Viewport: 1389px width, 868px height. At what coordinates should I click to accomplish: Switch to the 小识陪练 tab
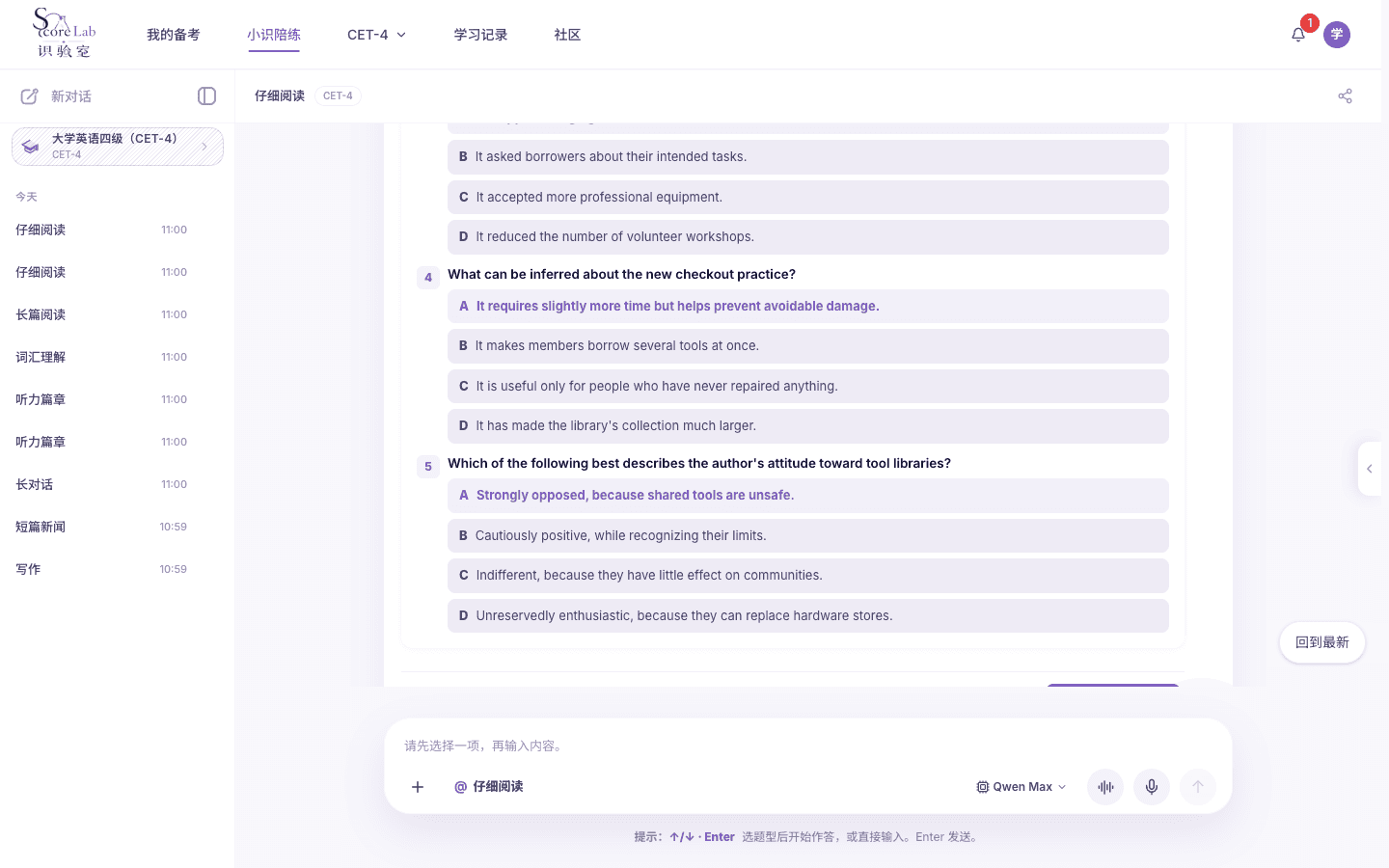274,35
